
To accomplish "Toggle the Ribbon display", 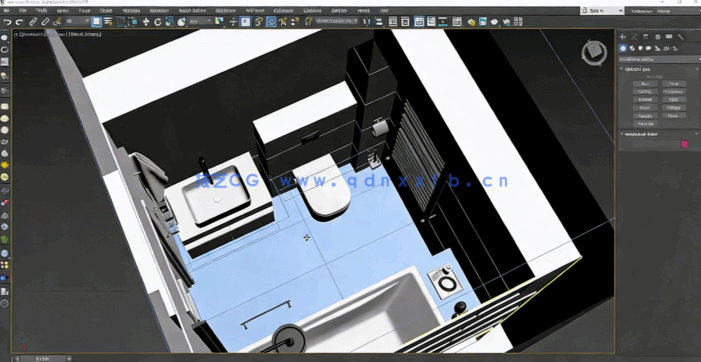I will pos(419,21).
